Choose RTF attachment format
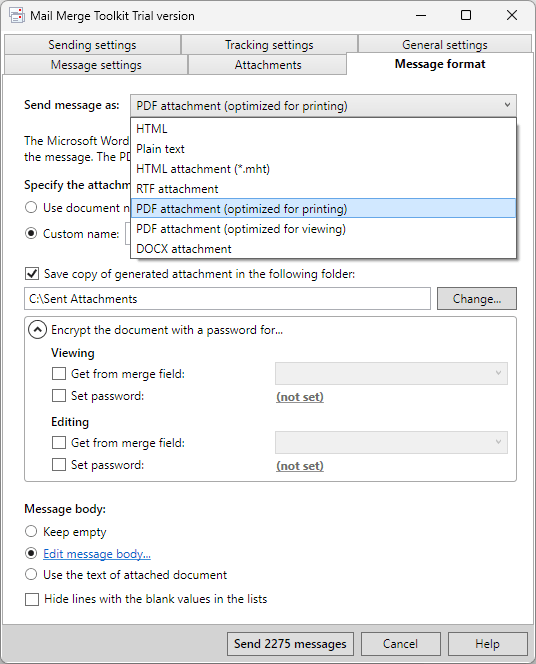 tap(323, 189)
